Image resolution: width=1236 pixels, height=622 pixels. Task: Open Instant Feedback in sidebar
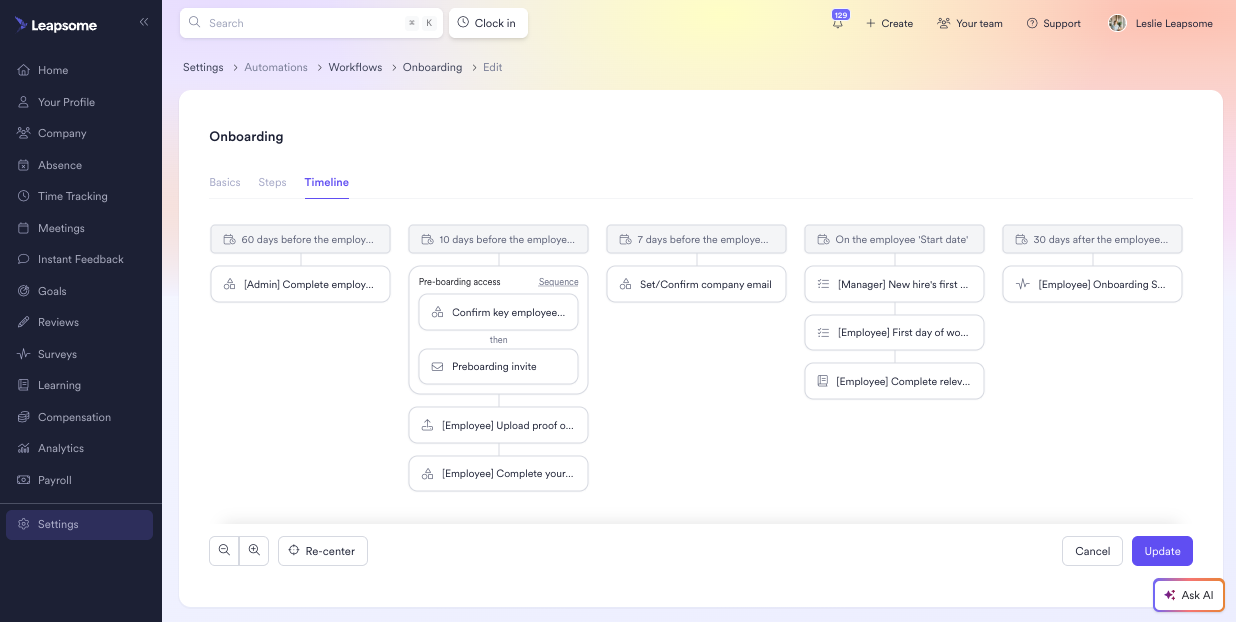[80, 259]
